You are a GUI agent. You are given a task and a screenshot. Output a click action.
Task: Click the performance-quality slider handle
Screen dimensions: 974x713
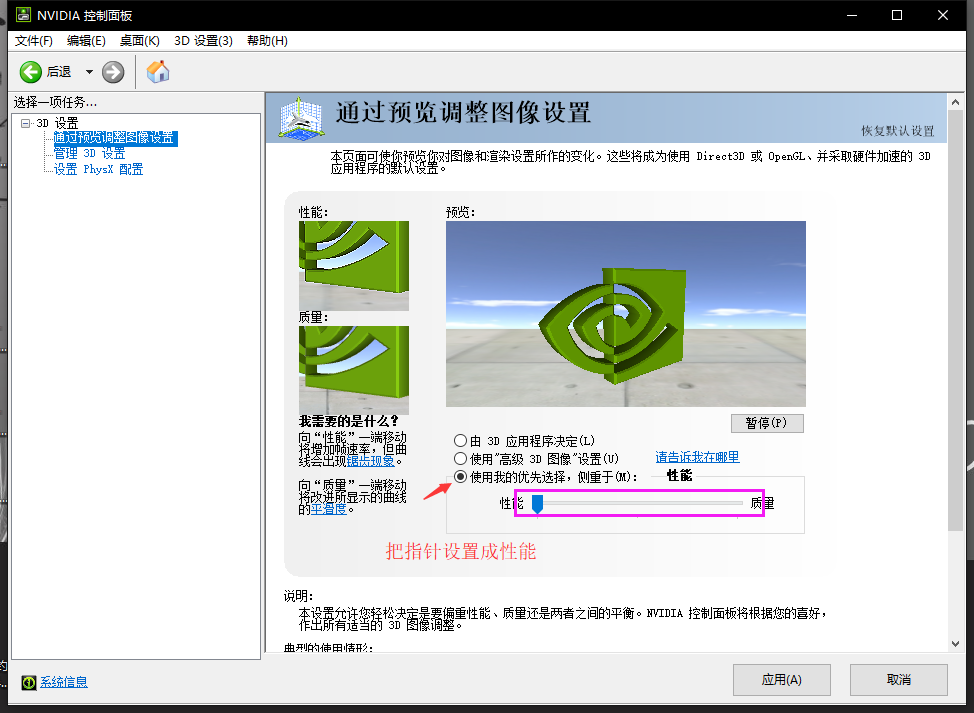pyautogui.click(x=537, y=504)
